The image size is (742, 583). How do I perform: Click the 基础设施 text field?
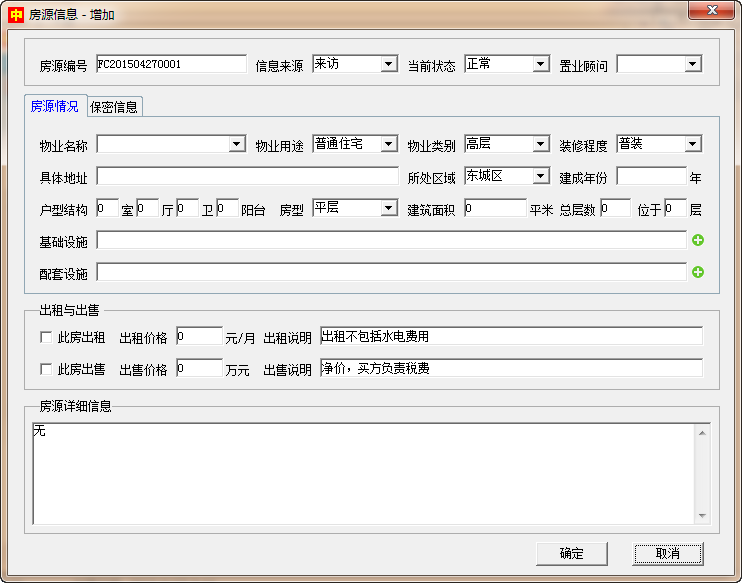[391, 240]
